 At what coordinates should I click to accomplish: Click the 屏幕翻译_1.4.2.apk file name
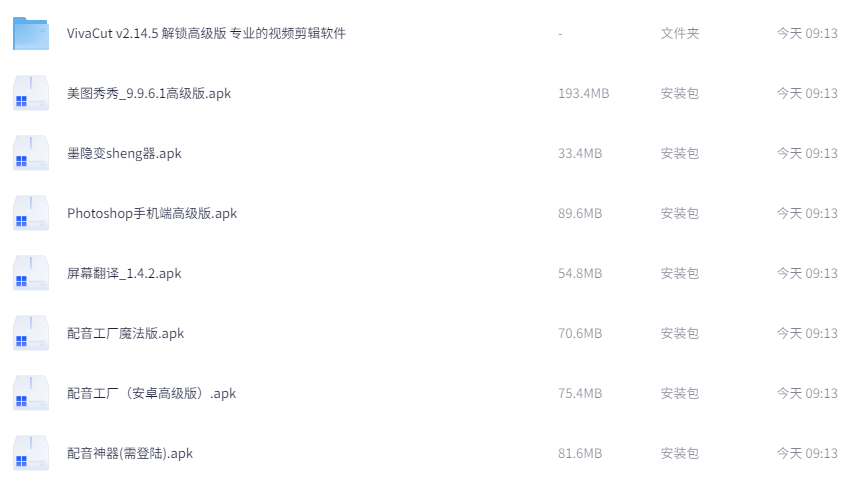pos(124,274)
